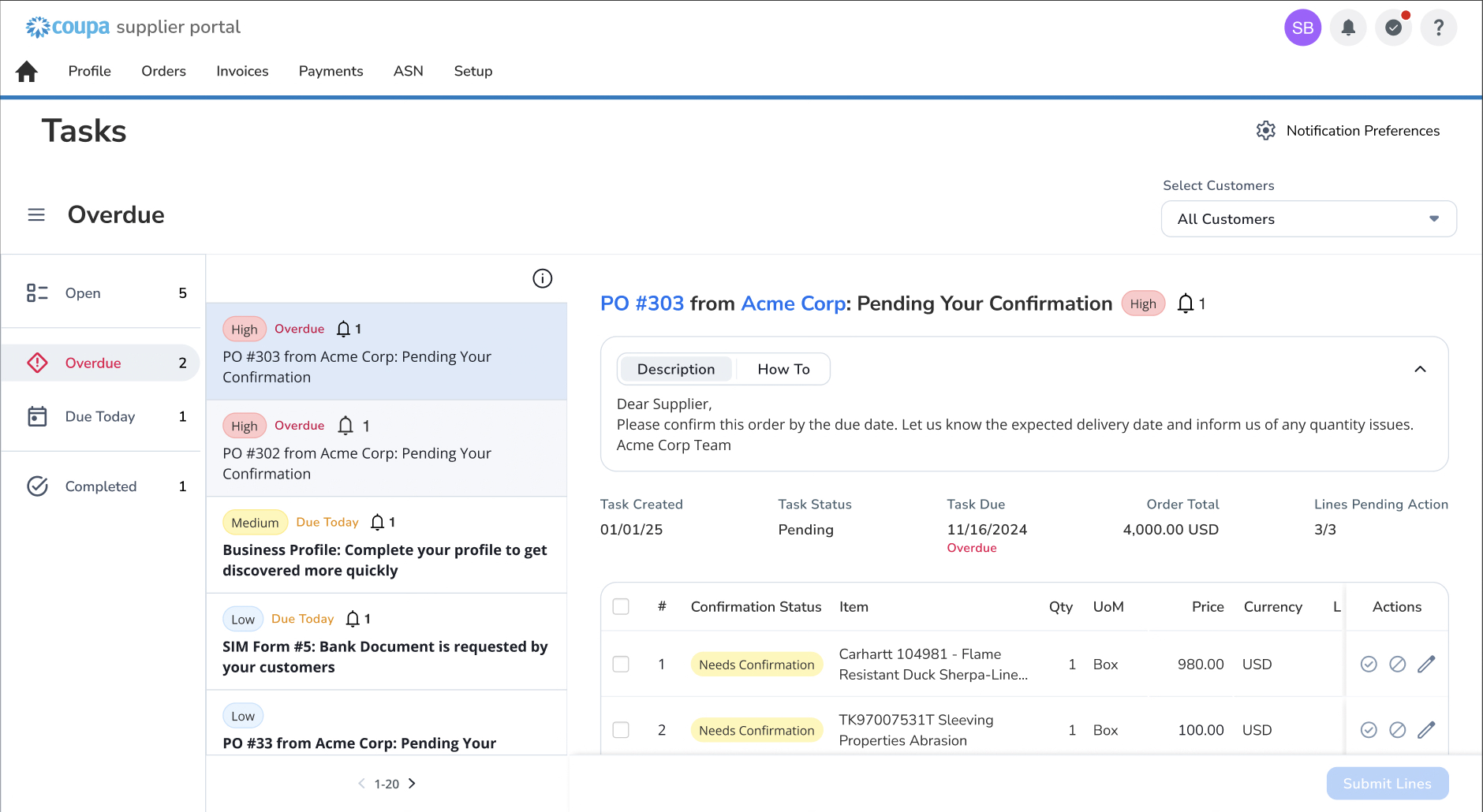Edit line 1 with the pencil icon

[x=1426, y=665]
